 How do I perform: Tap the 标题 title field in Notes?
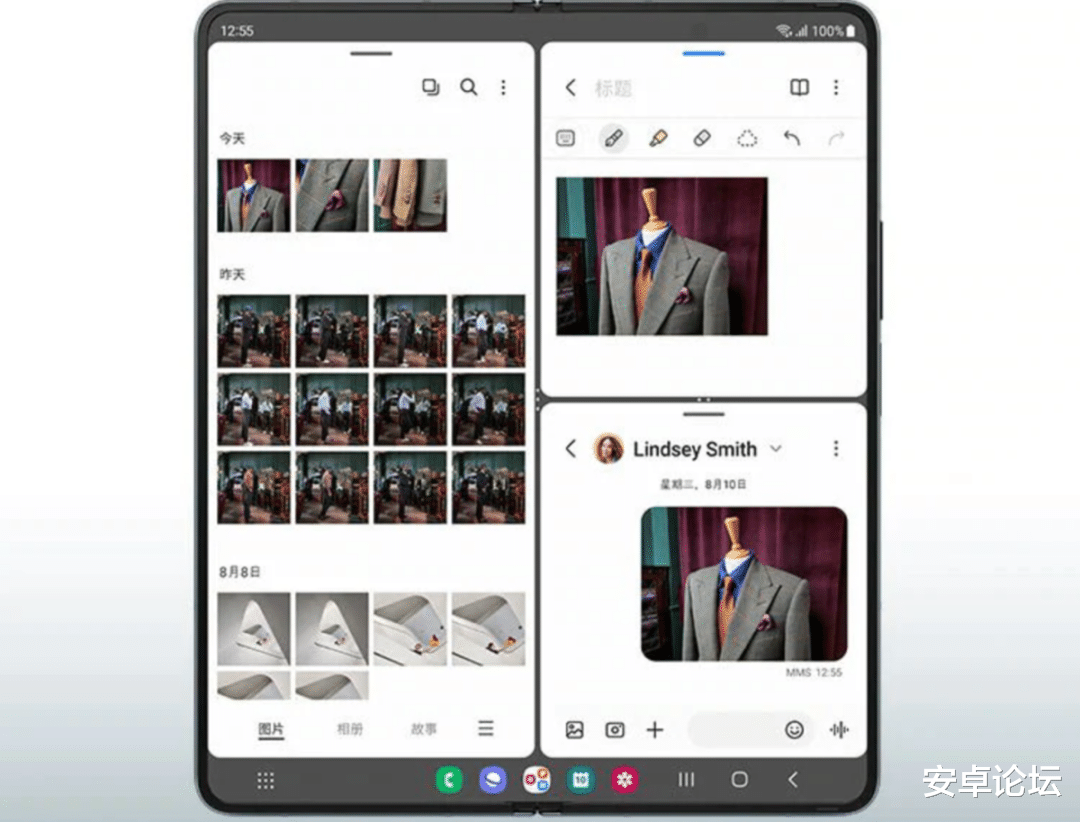613,88
